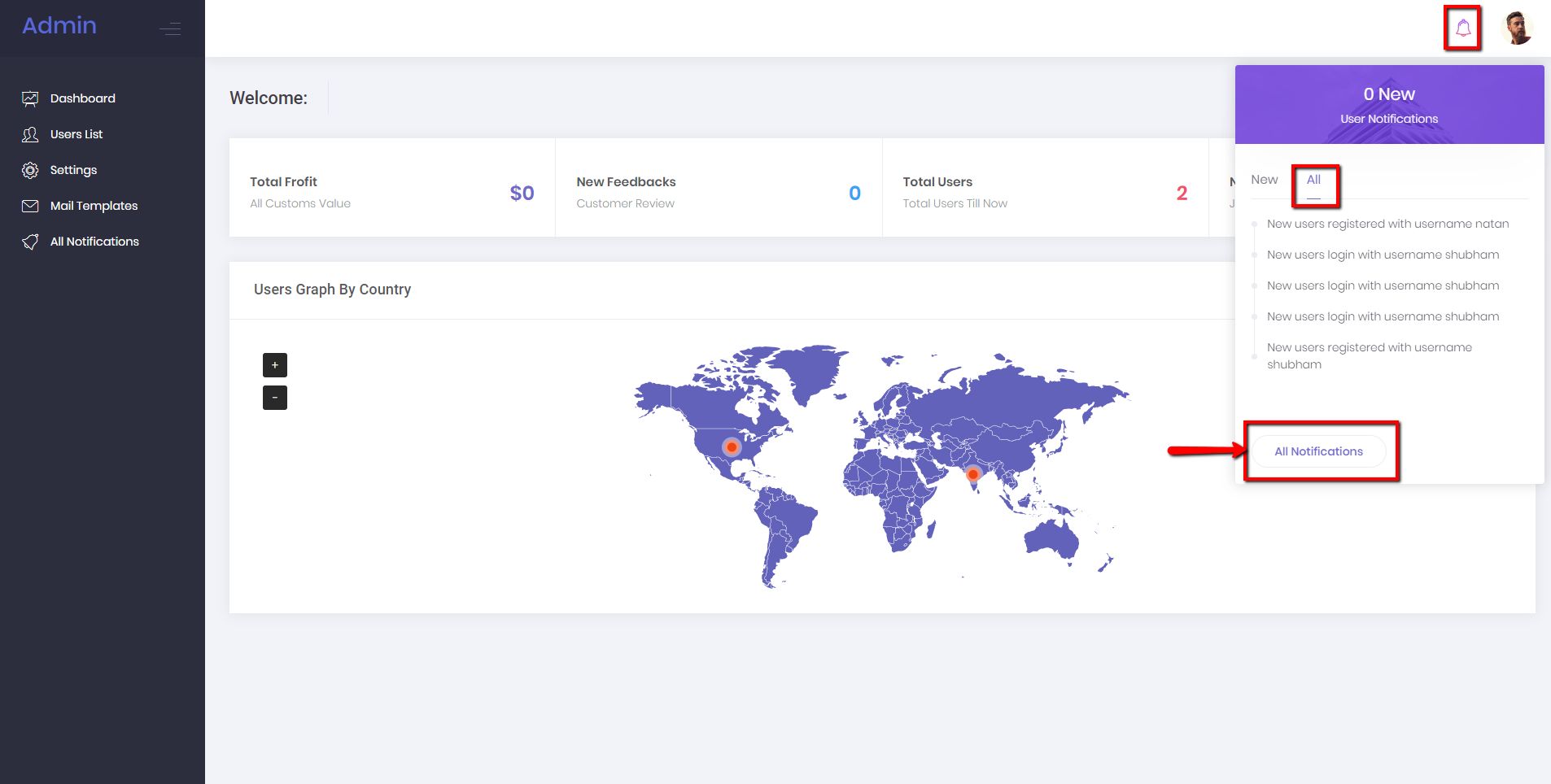Click the Admin logo text

59,26
